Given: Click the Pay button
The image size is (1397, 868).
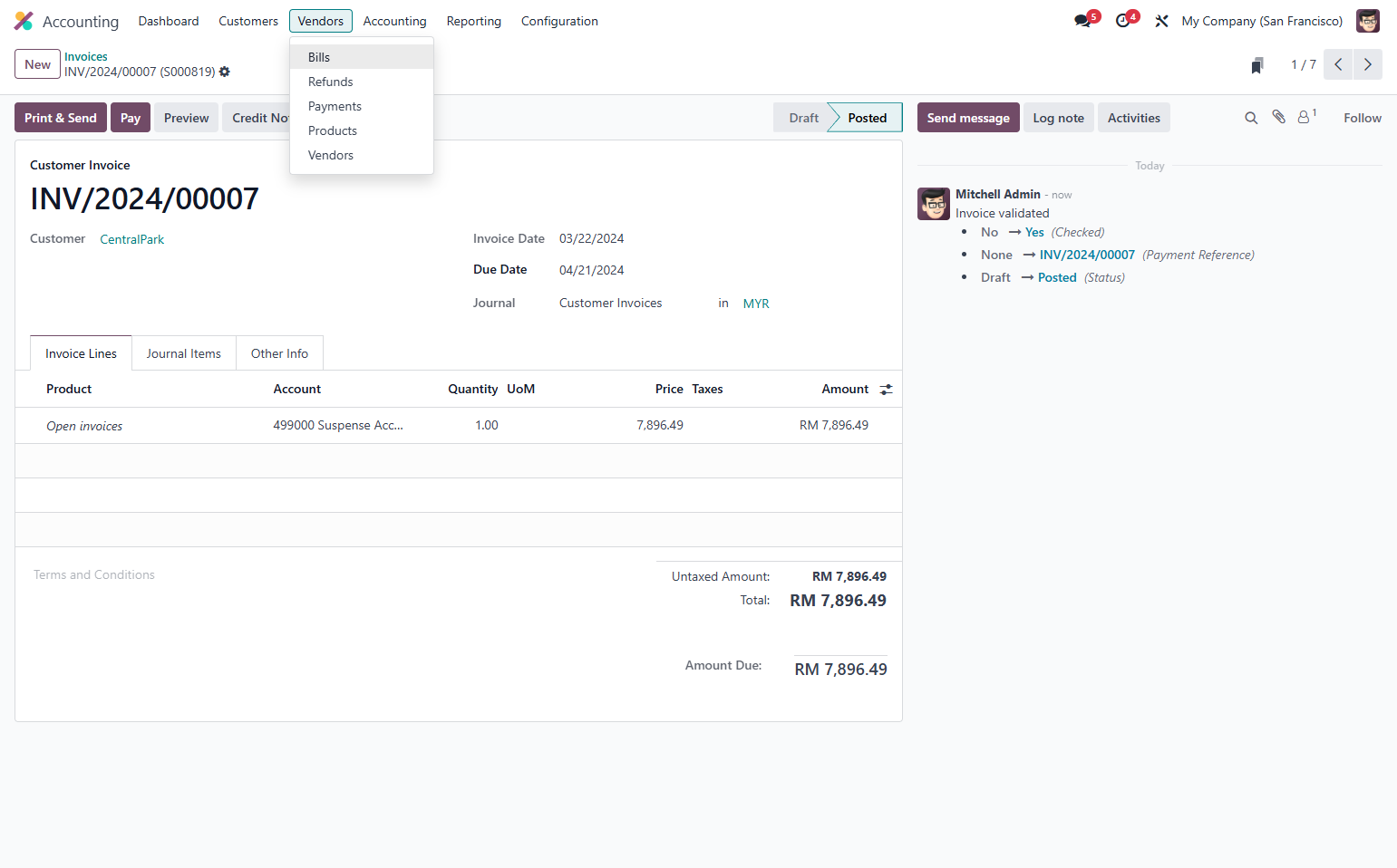Looking at the screenshot, I should click(x=131, y=118).
